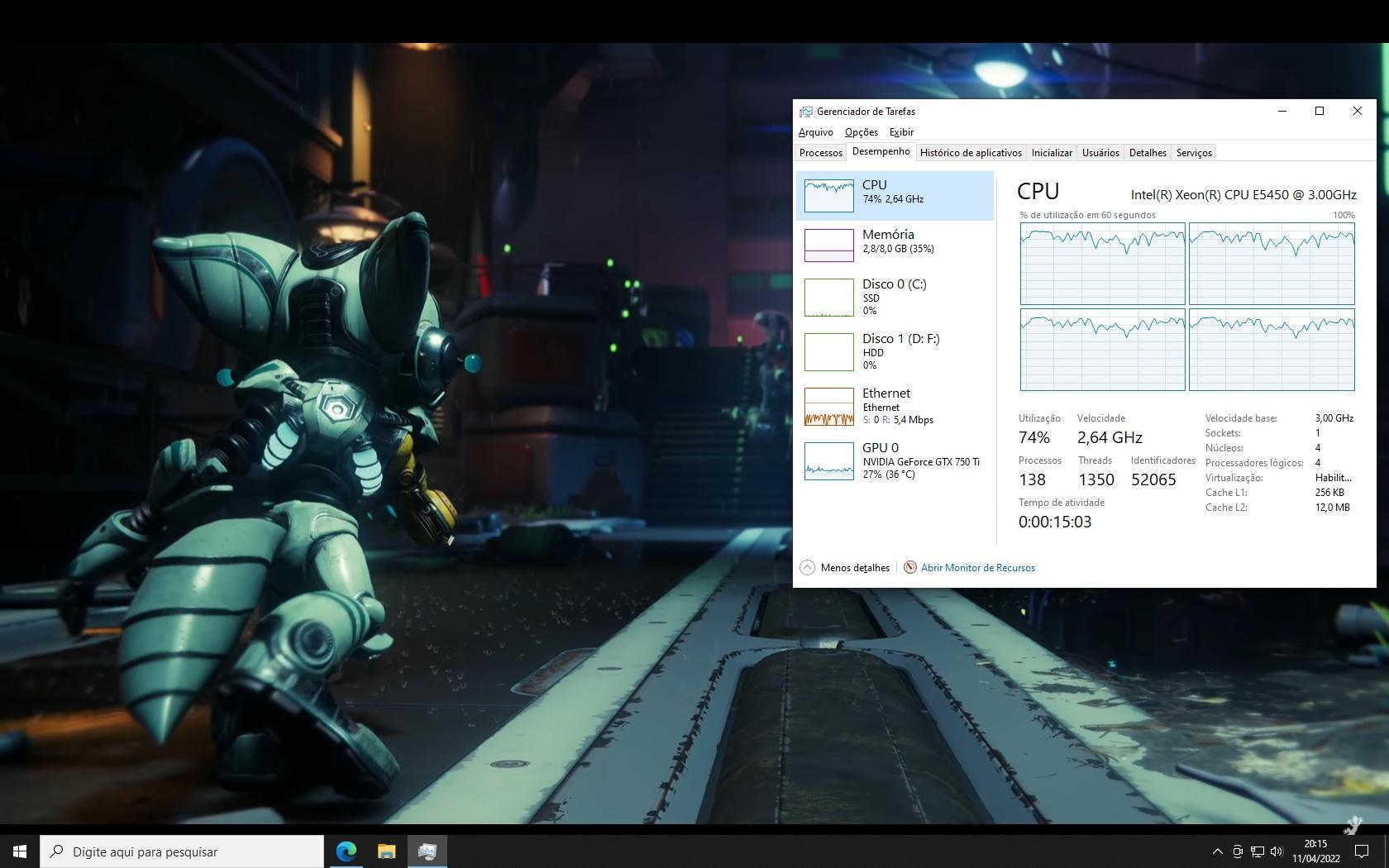Click the Abrir Monitor de Recursos link
Image resolution: width=1389 pixels, height=868 pixels.
point(977,568)
